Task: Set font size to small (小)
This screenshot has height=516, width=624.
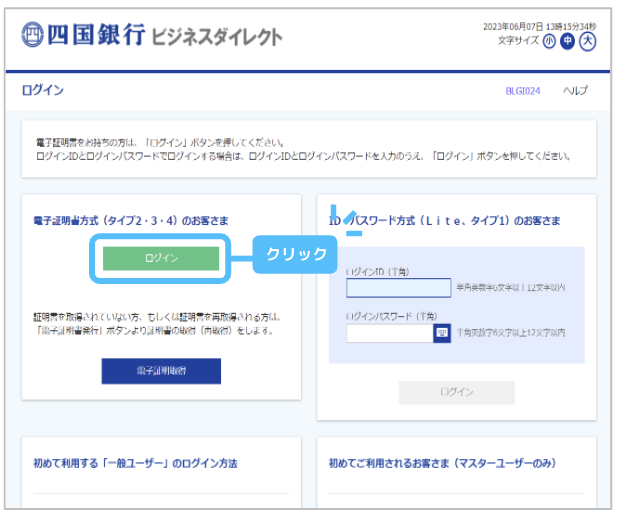Action: click(x=549, y=41)
